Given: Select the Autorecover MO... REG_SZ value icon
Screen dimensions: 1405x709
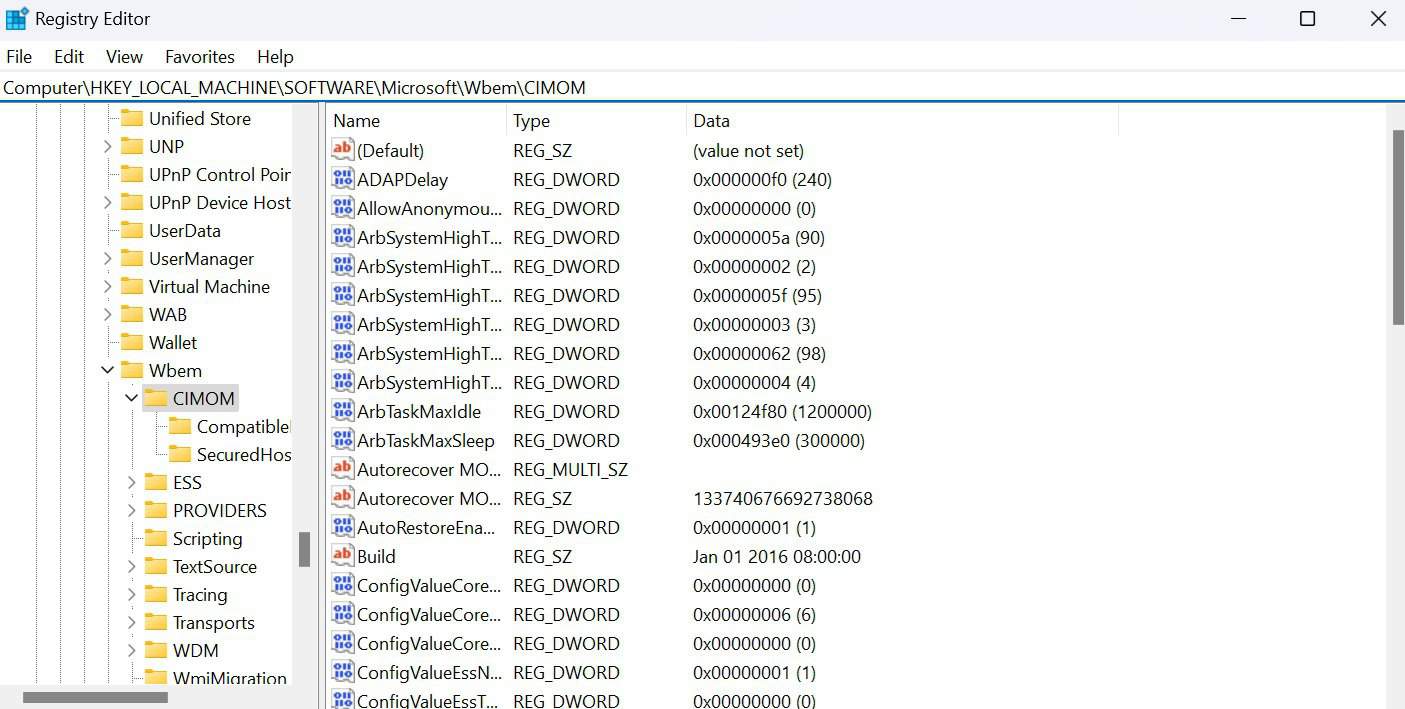Looking at the screenshot, I should click(x=343, y=498).
